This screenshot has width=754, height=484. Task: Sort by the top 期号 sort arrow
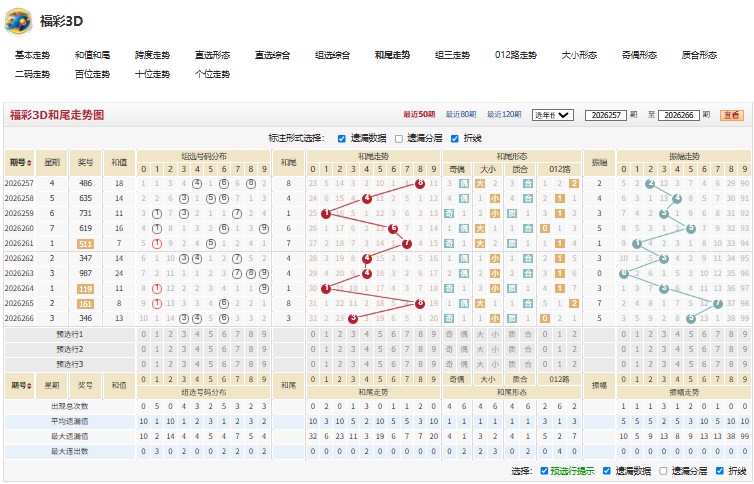(29, 163)
